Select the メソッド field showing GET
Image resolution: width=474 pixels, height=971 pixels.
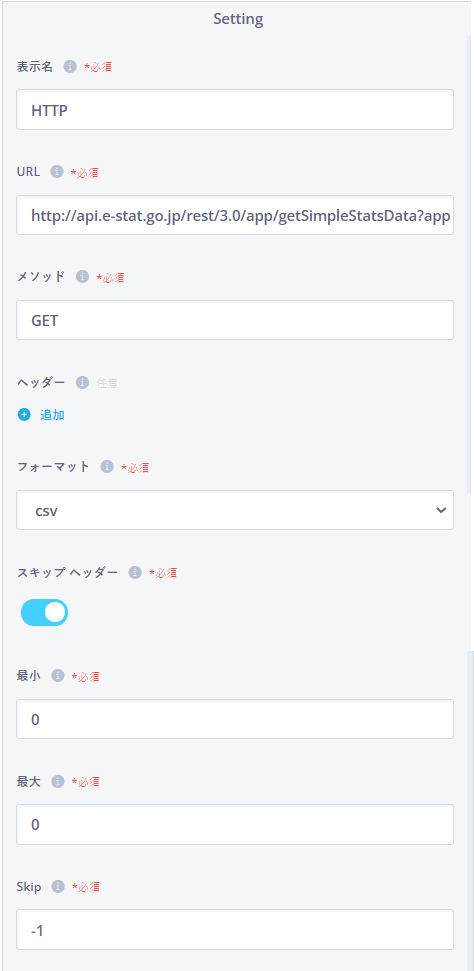[235, 320]
